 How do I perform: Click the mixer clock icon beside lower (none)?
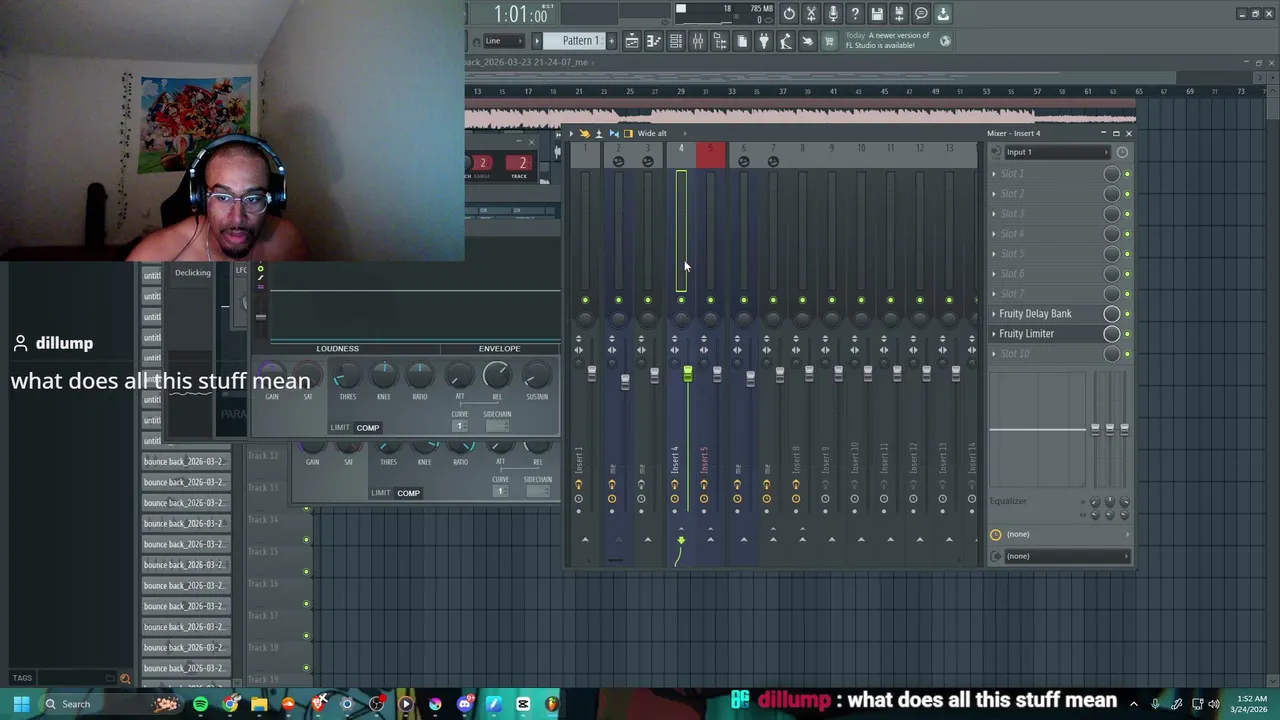click(996, 534)
